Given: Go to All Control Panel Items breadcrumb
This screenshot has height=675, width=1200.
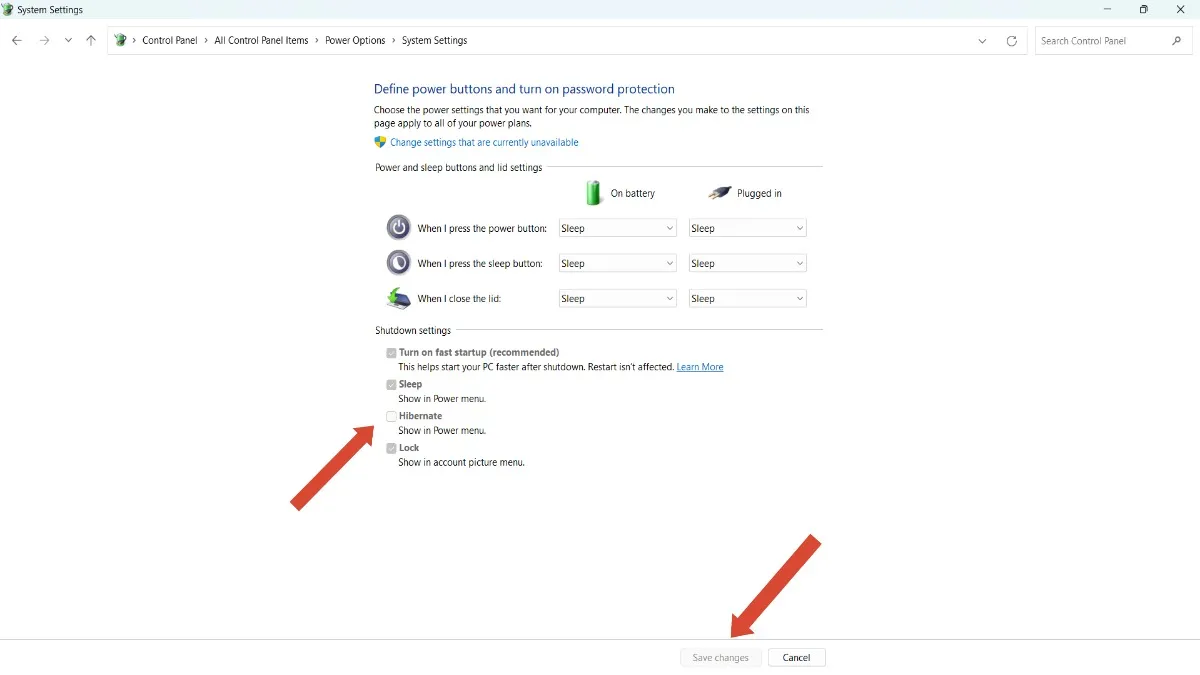Looking at the screenshot, I should pos(261,41).
